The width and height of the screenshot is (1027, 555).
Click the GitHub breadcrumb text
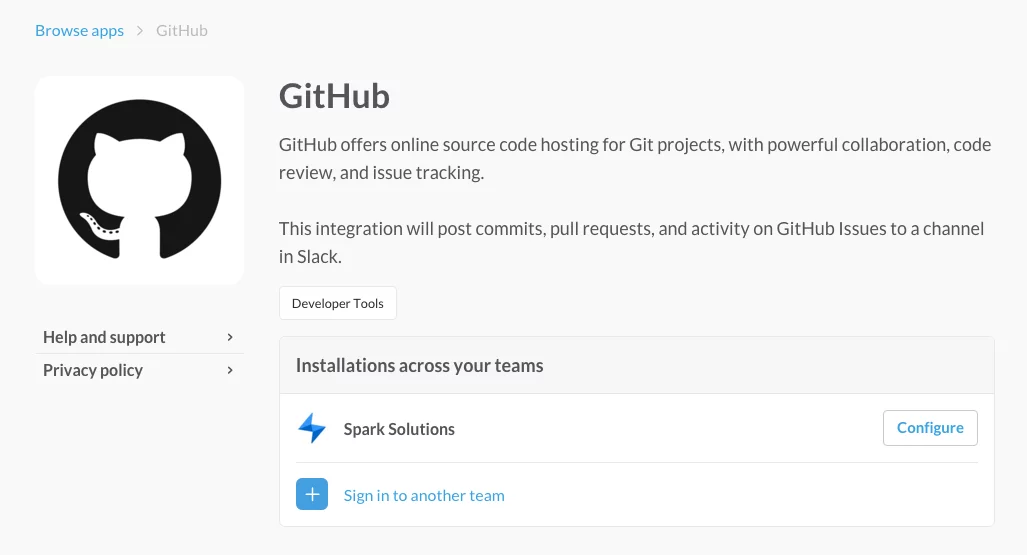pos(181,31)
